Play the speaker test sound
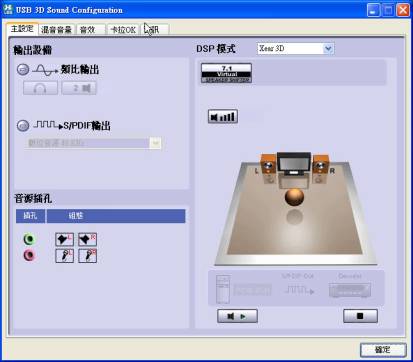The height and width of the screenshot is (362, 413). click(237, 316)
